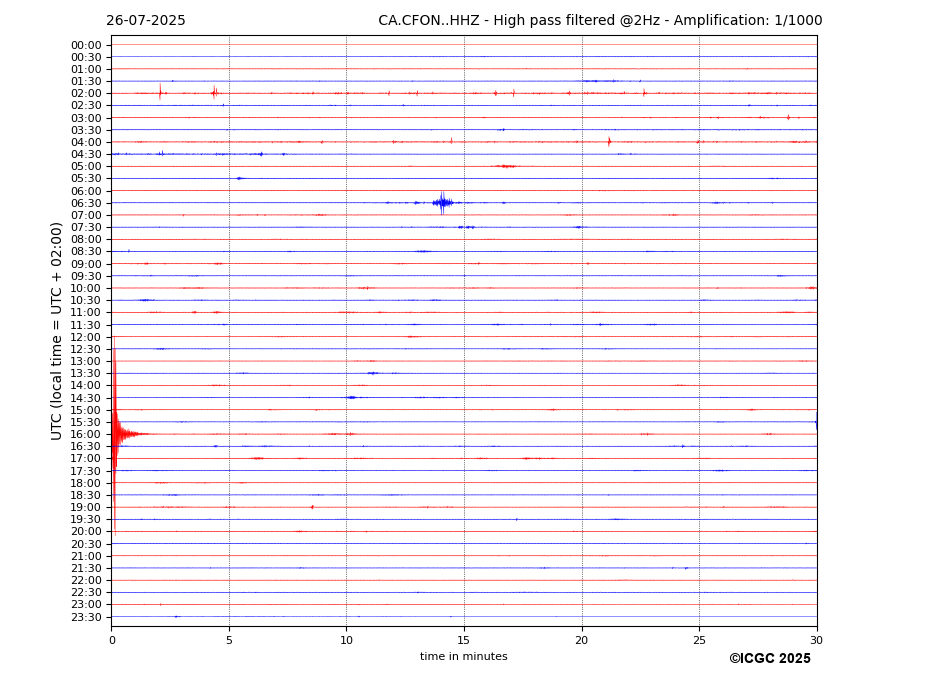
Task: Click the x-axis tick label 15
Action: tap(464, 640)
